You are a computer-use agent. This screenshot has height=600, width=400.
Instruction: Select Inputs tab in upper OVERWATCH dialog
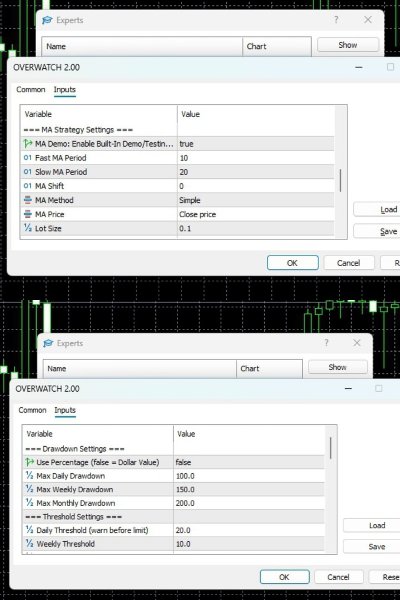tap(65, 90)
